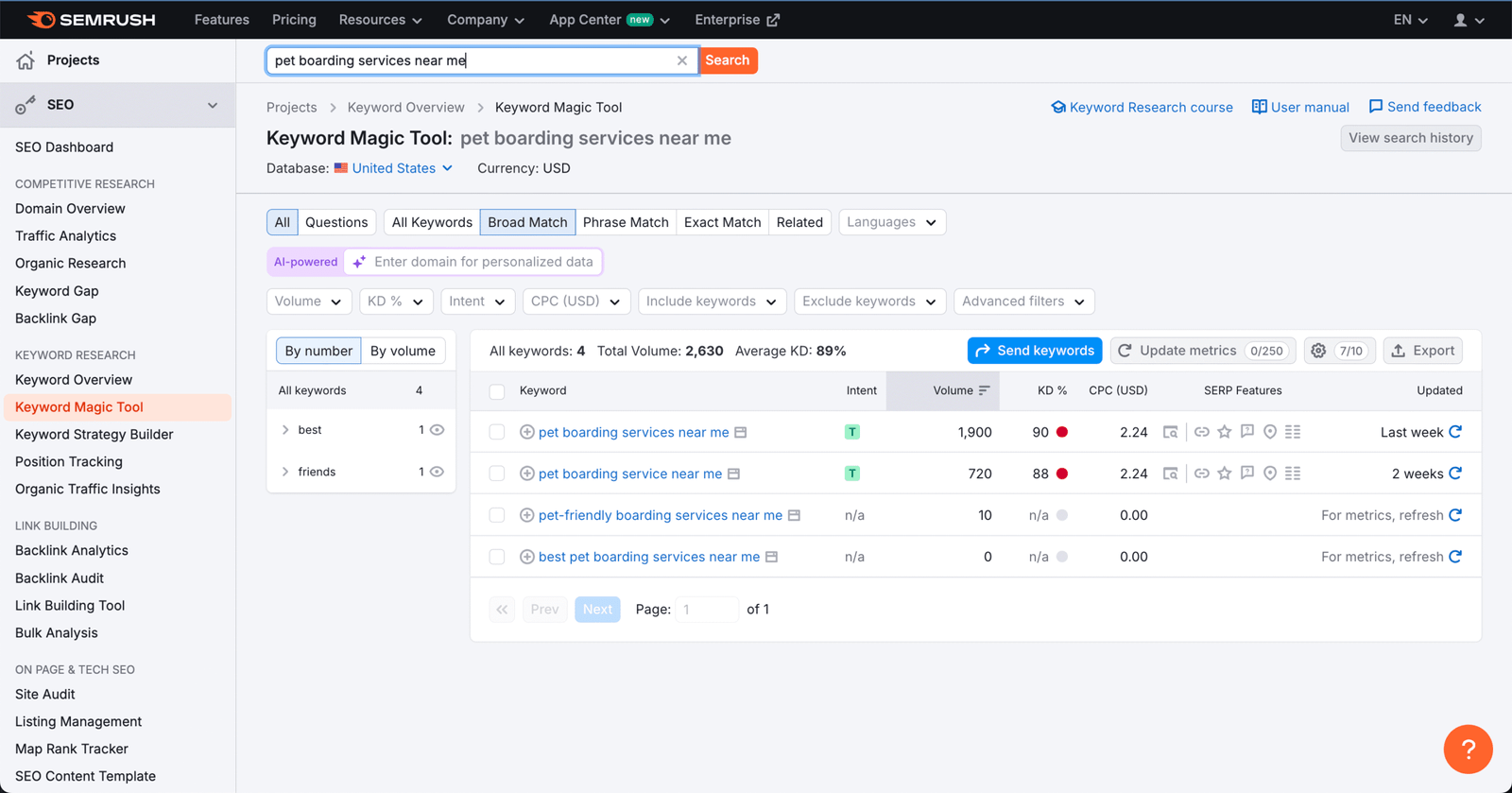View the SERP for 'pet boarding service near me'
Viewport: 1512px width, 793px height.
[733, 474]
